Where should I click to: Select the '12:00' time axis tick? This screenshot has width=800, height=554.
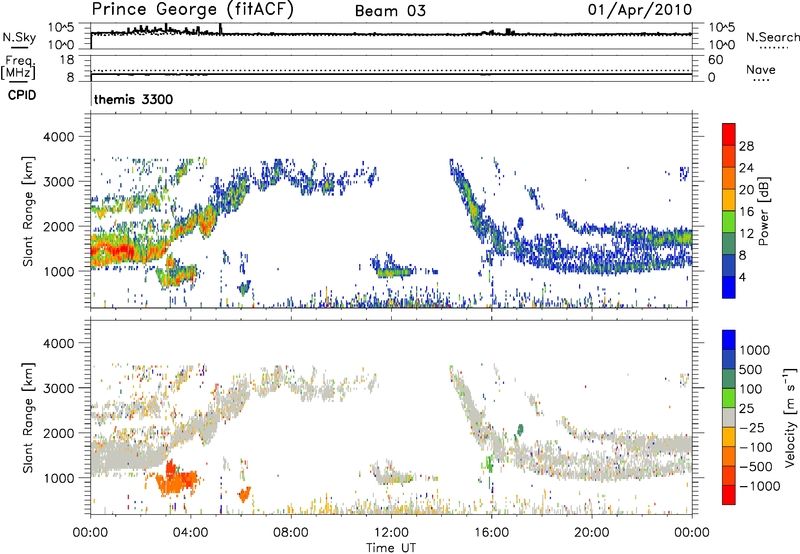click(391, 533)
